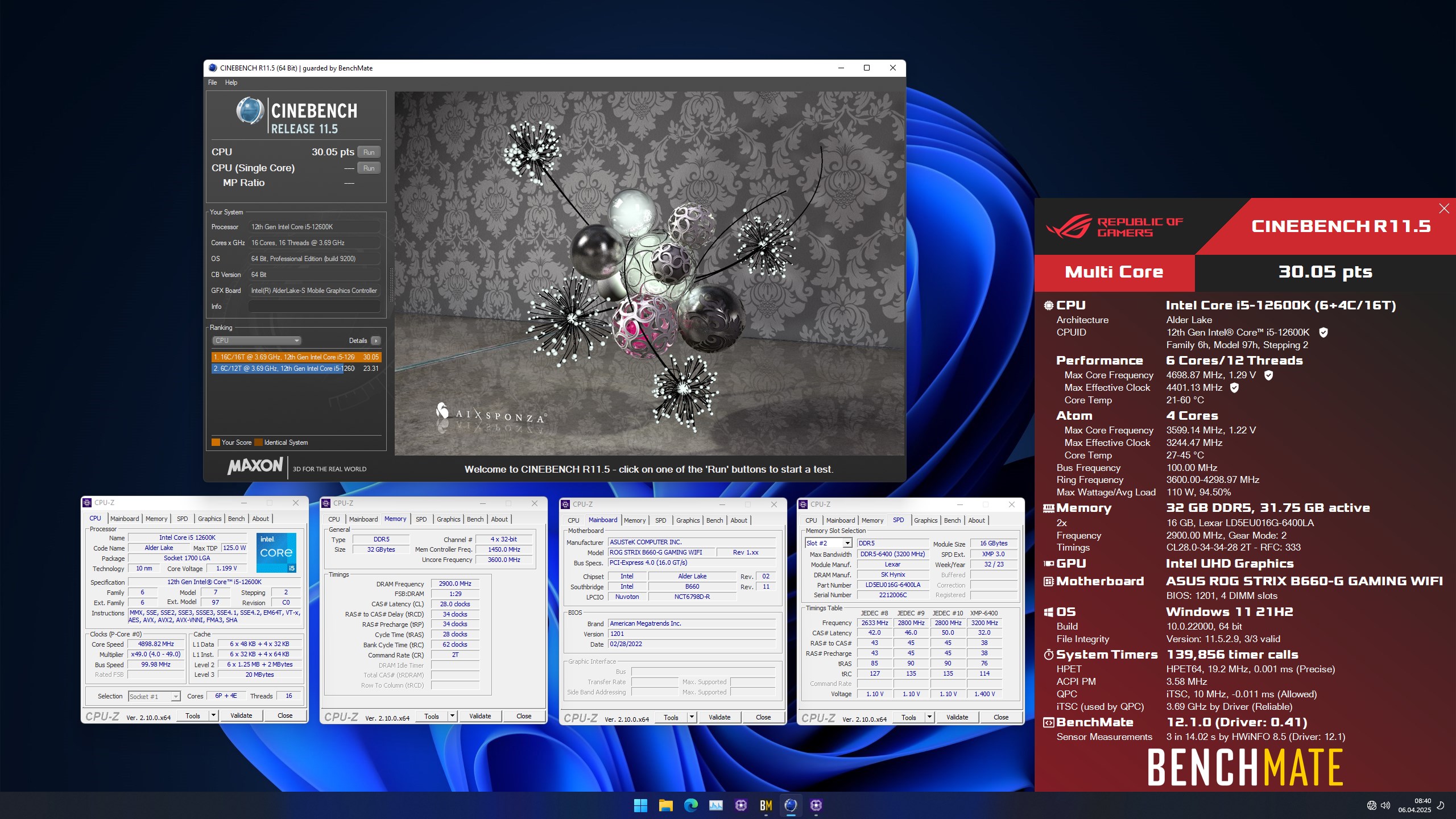
Task: Select the 6C/12T ranking entry
Action: point(296,369)
